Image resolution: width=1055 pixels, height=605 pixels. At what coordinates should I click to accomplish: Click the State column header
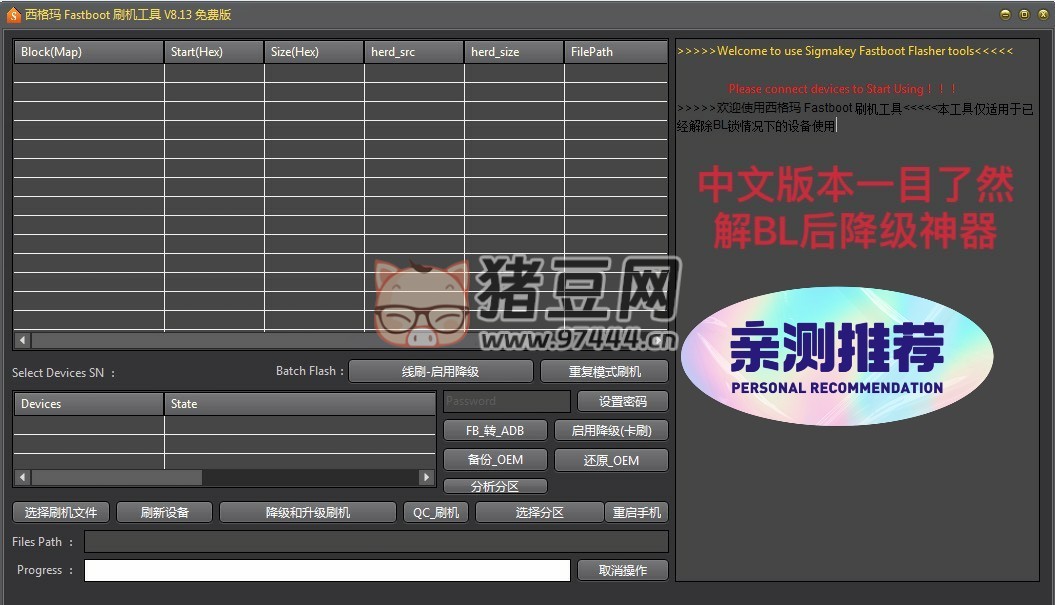click(x=300, y=404)
